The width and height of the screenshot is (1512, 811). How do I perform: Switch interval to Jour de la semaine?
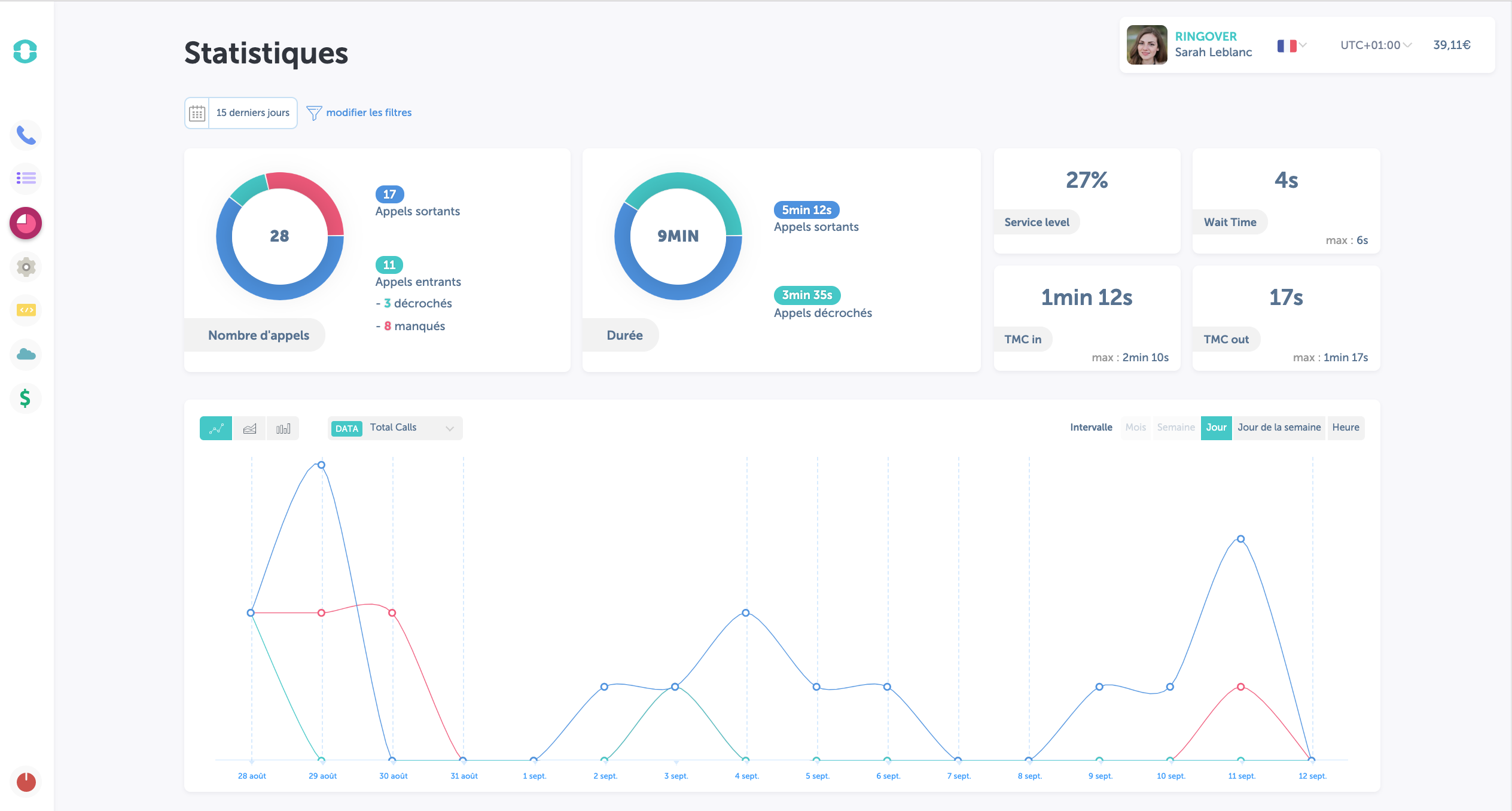click(1279, 427)
